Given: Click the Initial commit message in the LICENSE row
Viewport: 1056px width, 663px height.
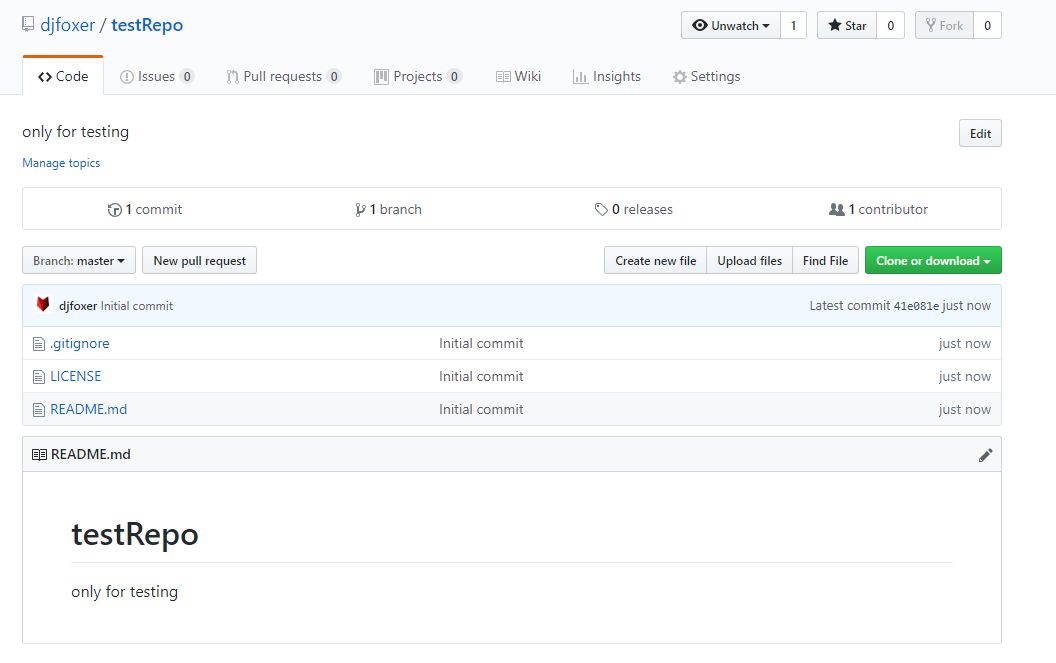Looking at the screenshot, I should tap(481, 377).
